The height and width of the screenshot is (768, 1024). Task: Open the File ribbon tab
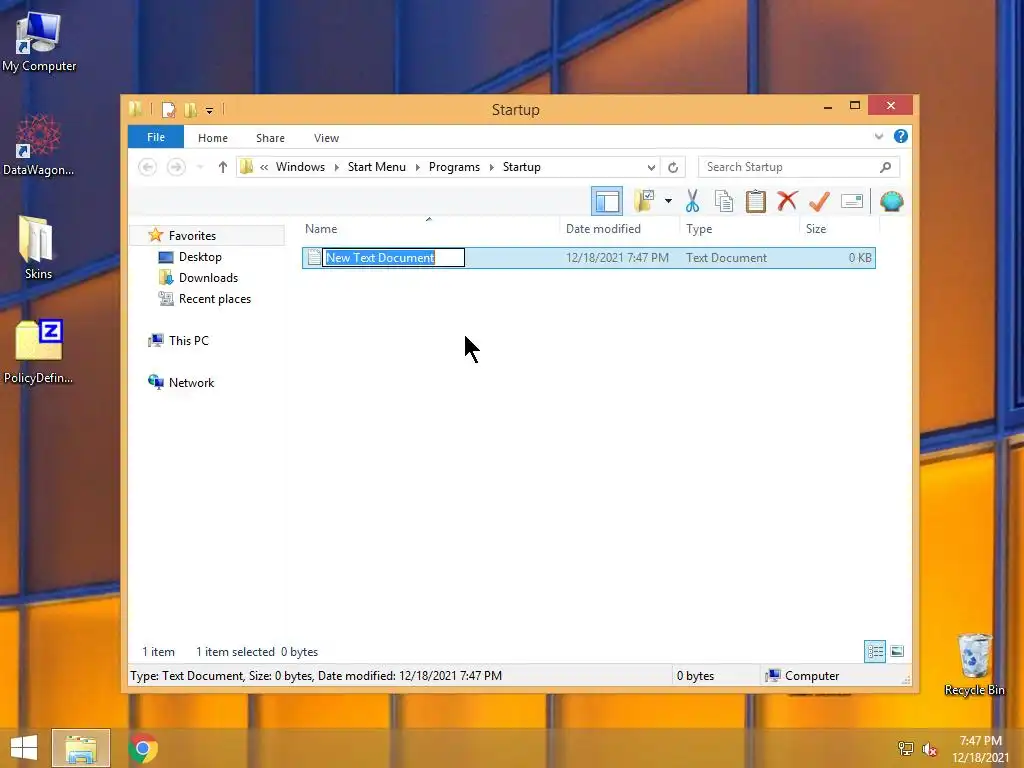(x=156, y=137)
